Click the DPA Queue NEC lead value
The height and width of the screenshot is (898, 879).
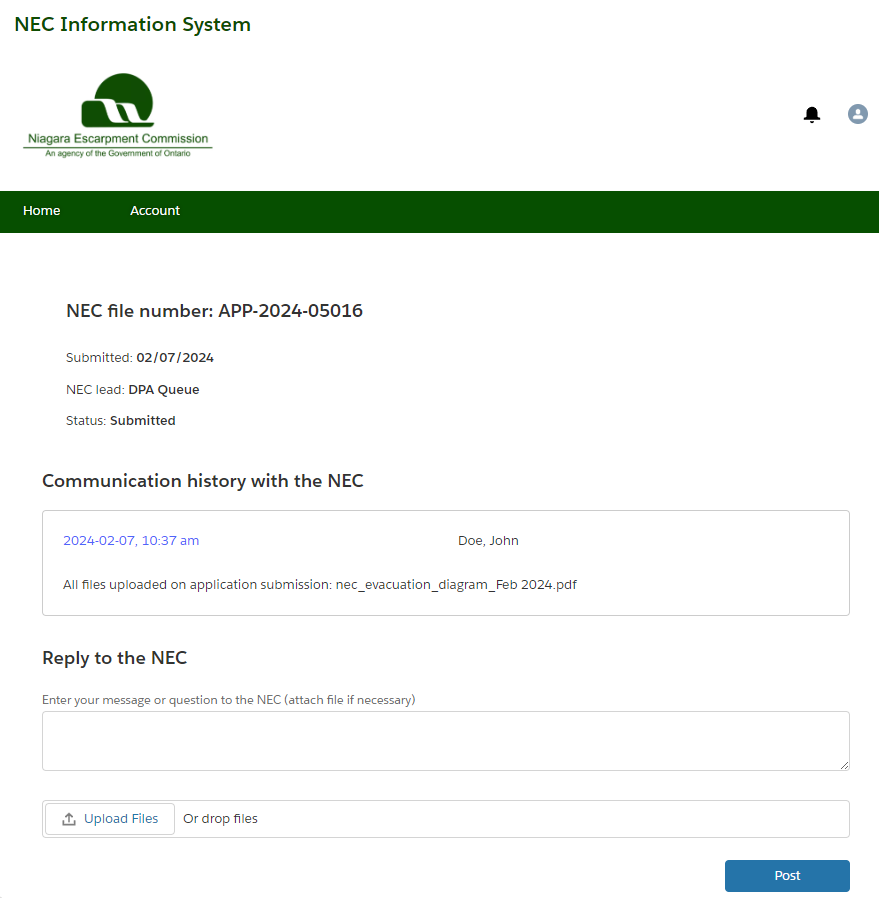click(x=163, y=389)
